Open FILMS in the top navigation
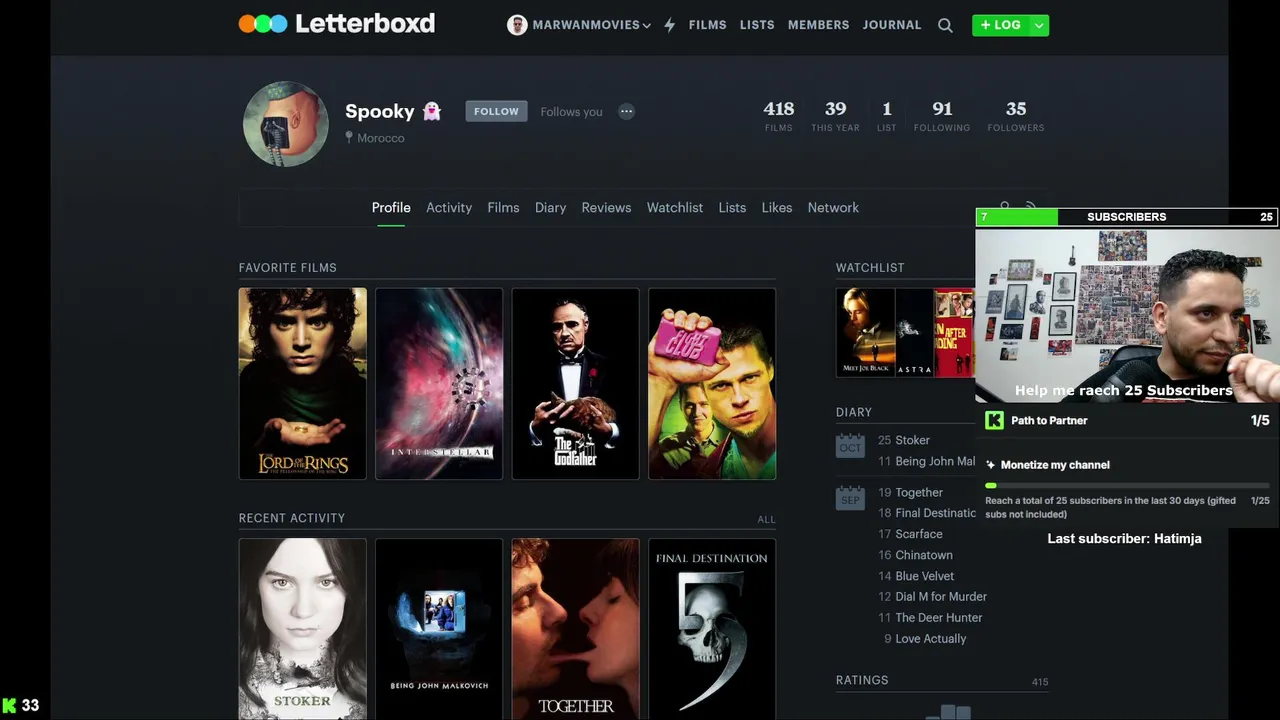Viewport: 1280px width, 720px height. click(707, 25)
